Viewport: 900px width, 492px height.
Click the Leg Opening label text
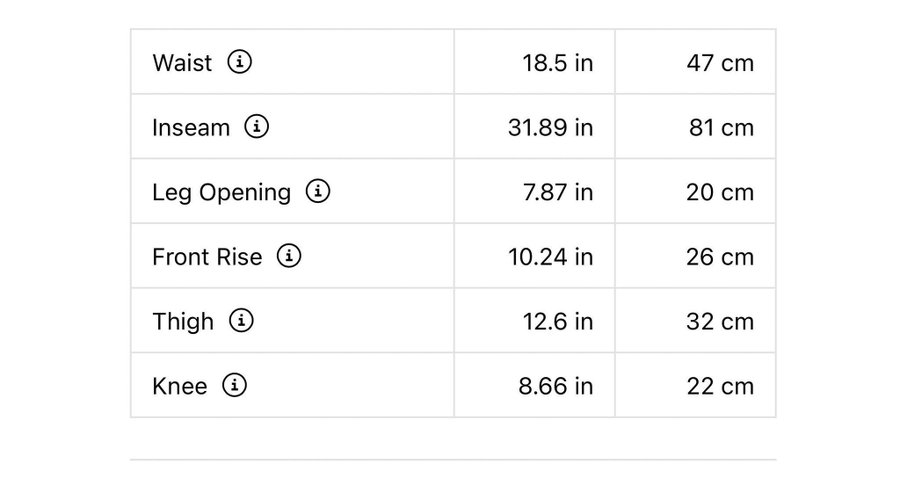(221, 192)
